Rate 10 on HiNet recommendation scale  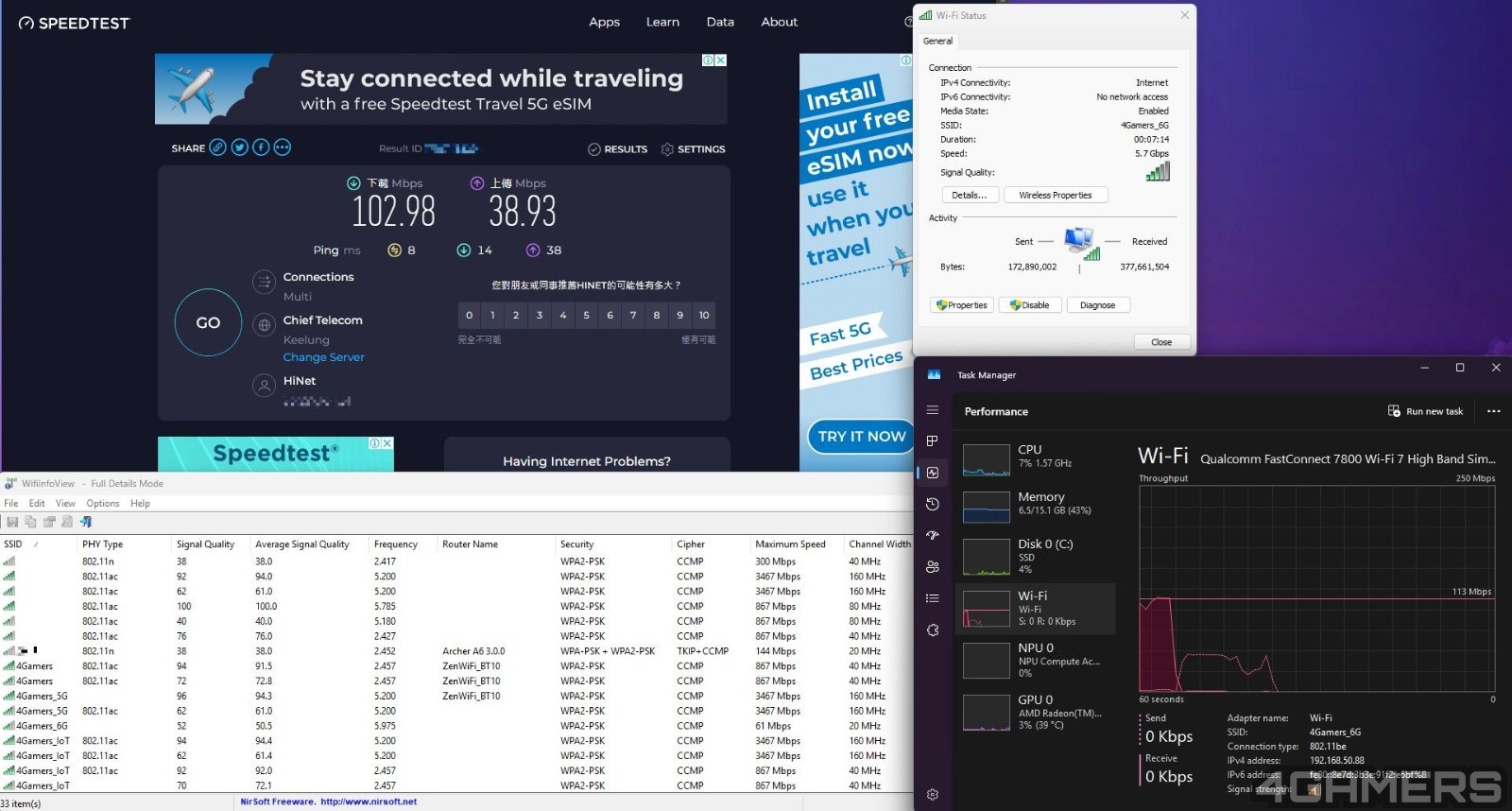[704, 315]
